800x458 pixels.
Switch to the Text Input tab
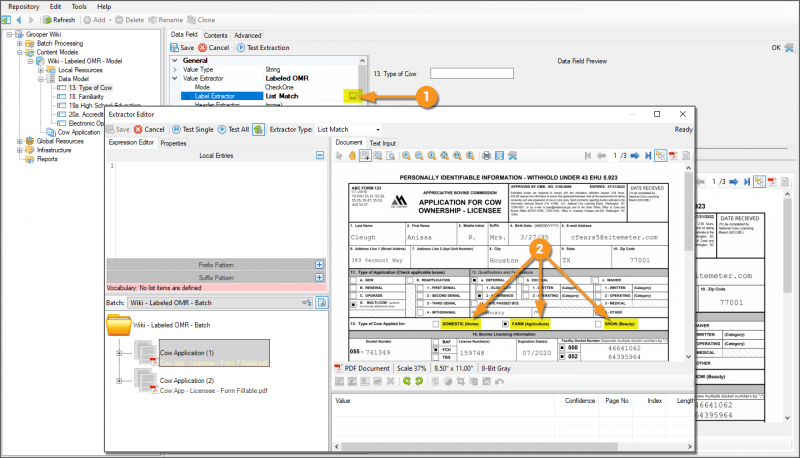click(383, 142)
